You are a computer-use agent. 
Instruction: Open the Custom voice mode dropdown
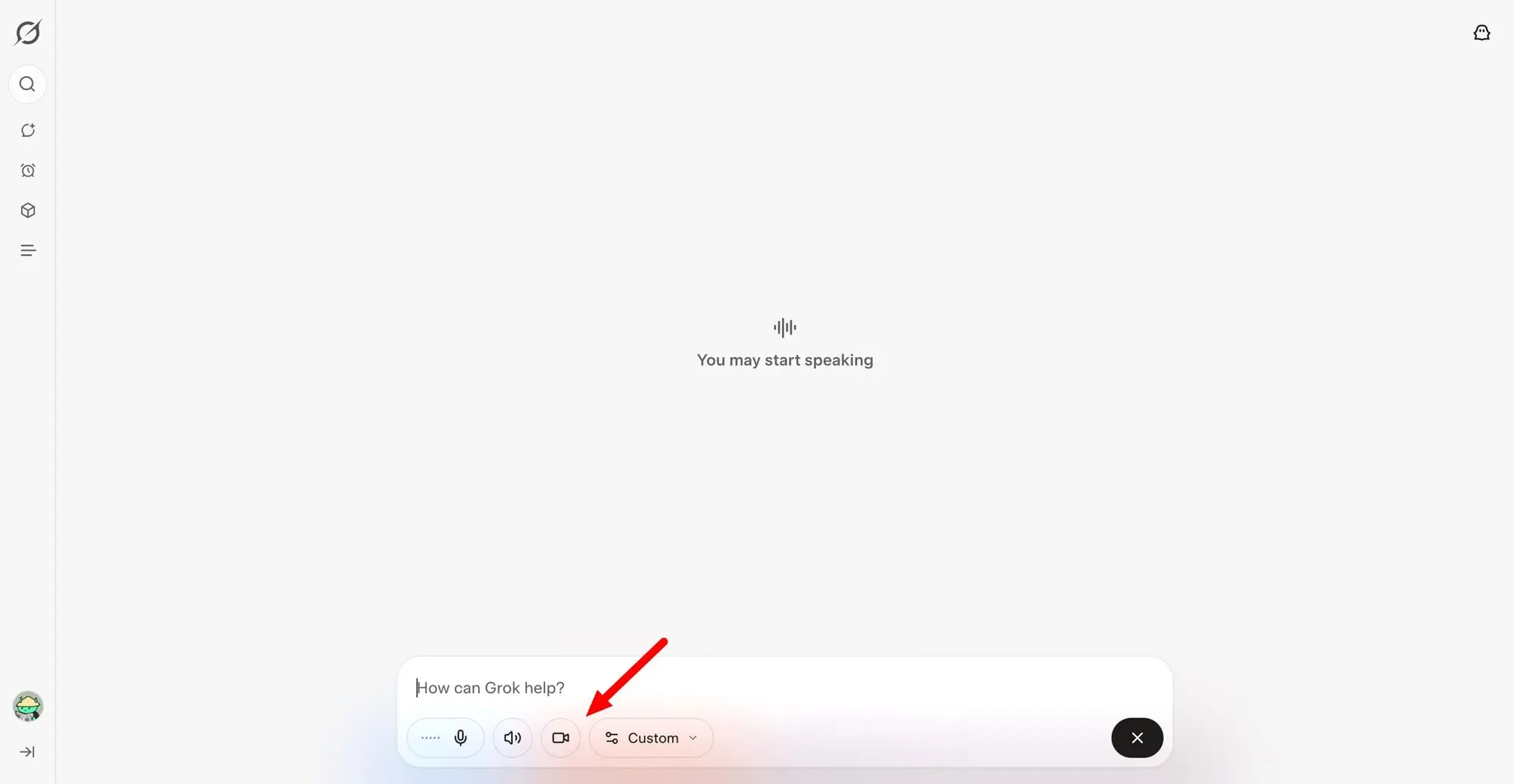[651, 738]
